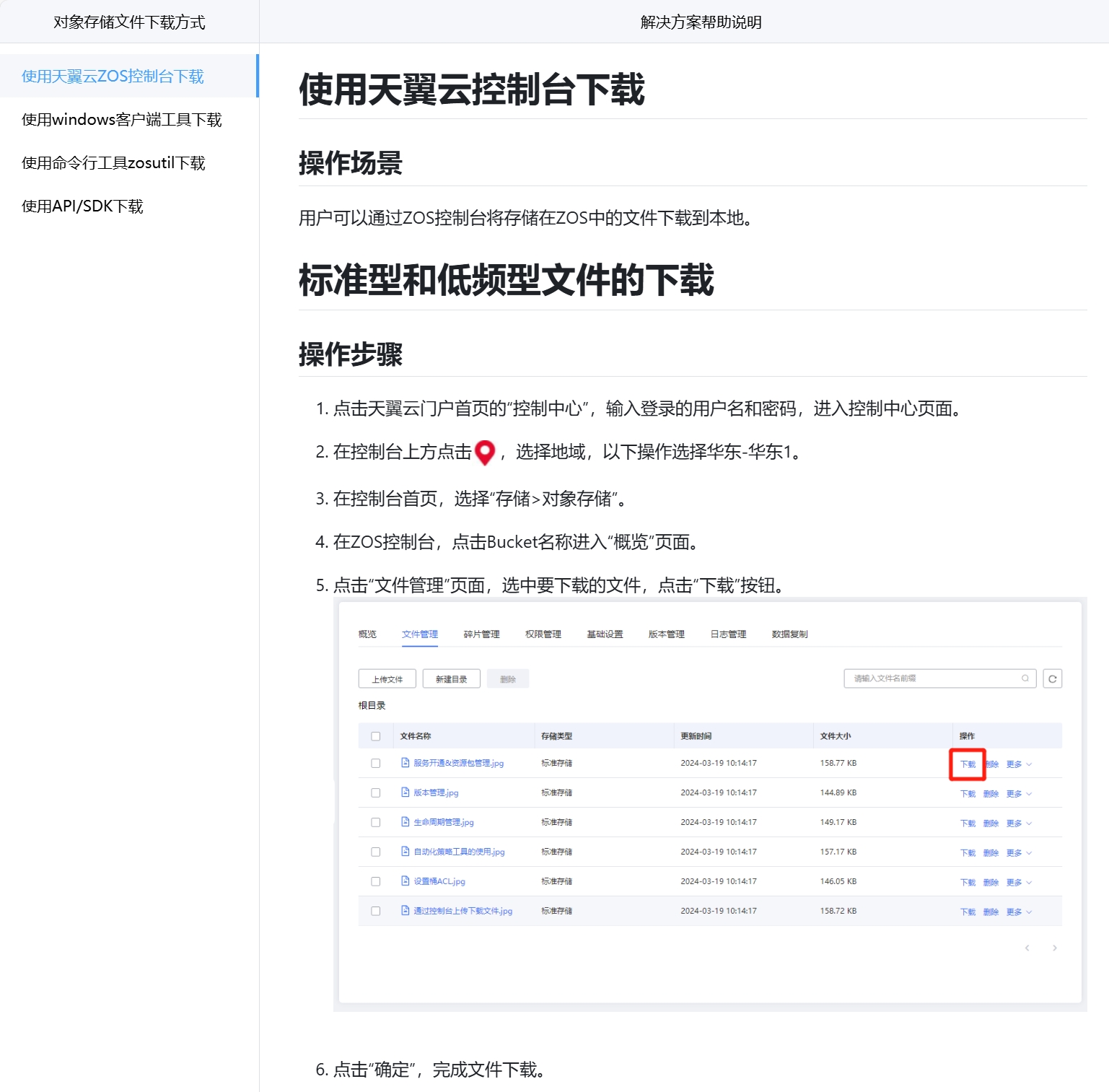Viewport: 1109px width, 1092px height.
Task: Click file icon beside 服务开通&资源包管理.jpg
Action: pyautogui.click(x=406, y=763)
